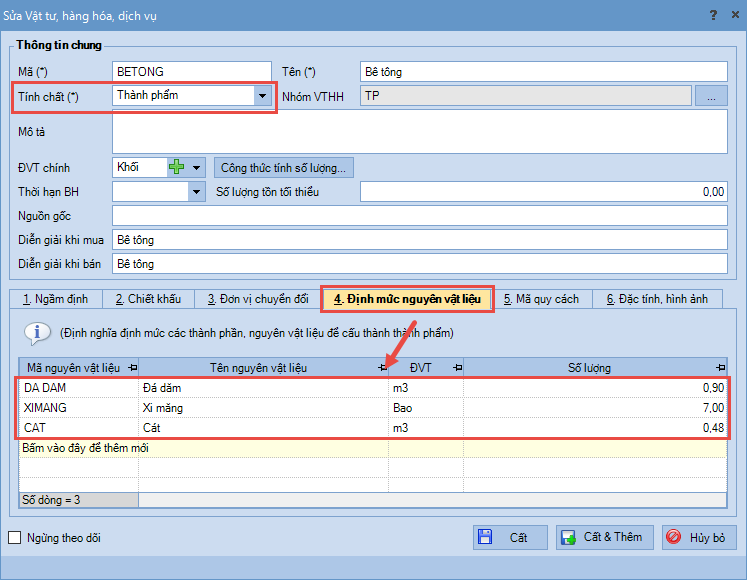Click the green plus icon beside ĐVT chính
This screenshot has width=747, height=580.
[177, 167]
